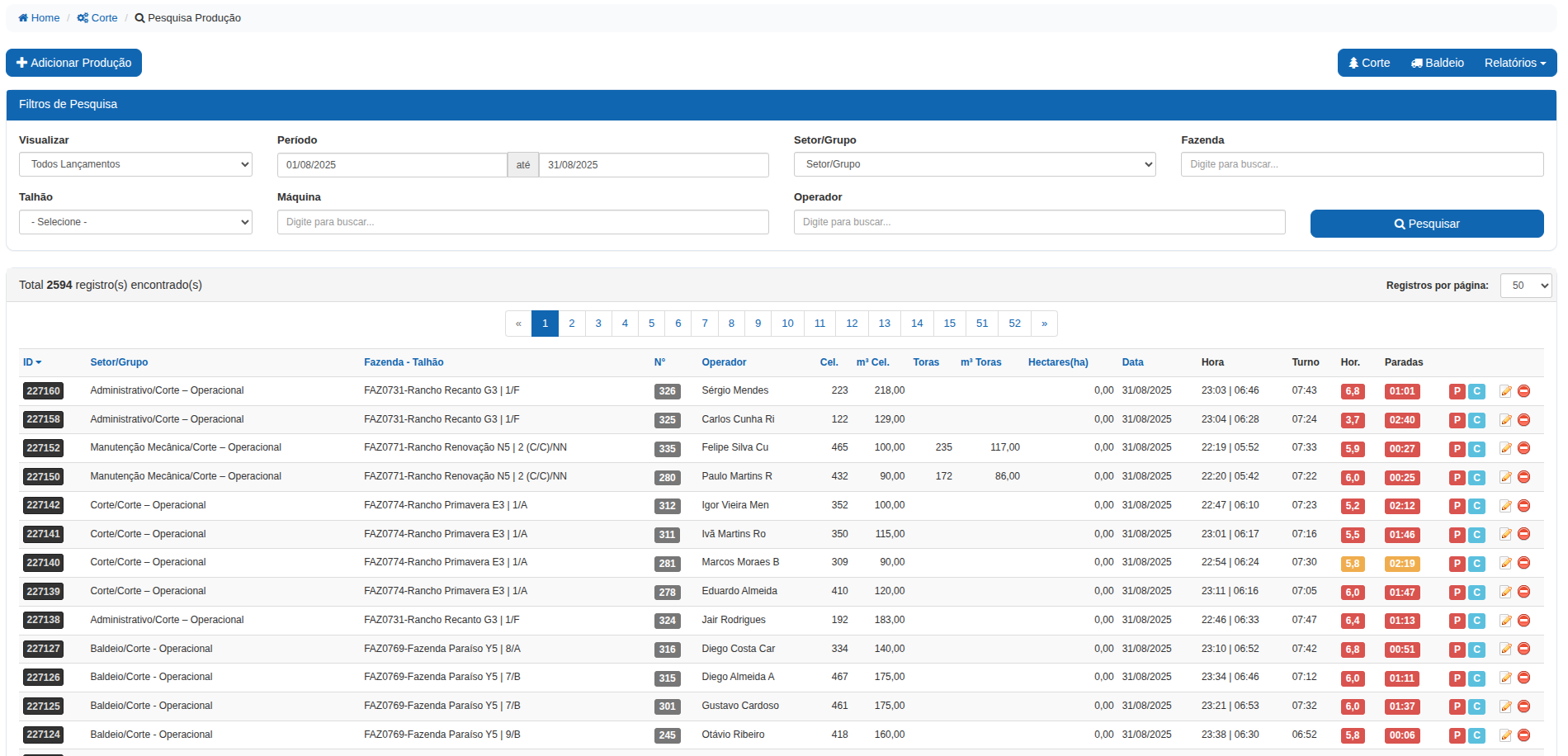Viewport: 1568px width, 756px height.
Task: Go to page 5 in pagination
Action: click(x=651, y=324)
